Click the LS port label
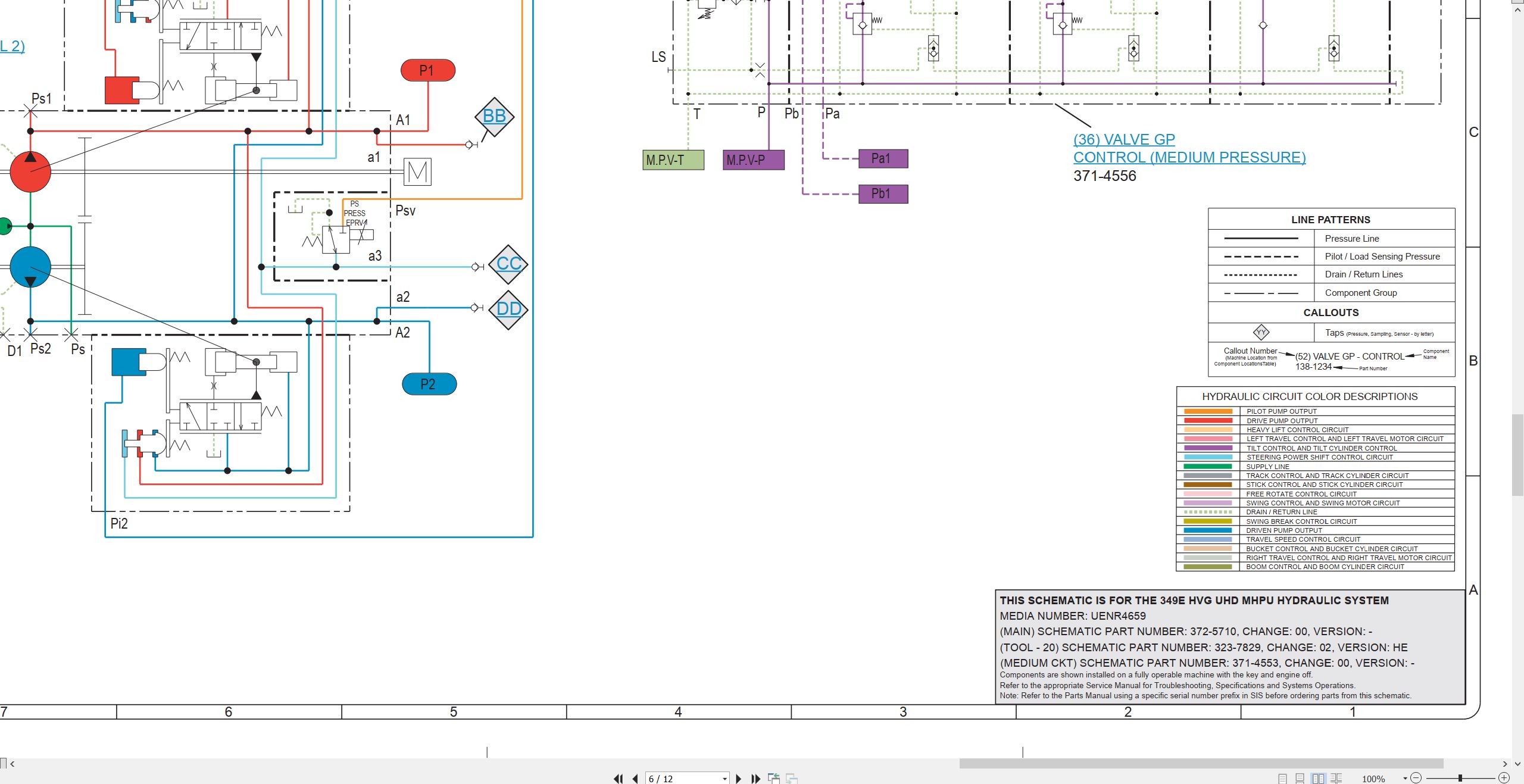The image size is (1524, 784). point(658,57)
